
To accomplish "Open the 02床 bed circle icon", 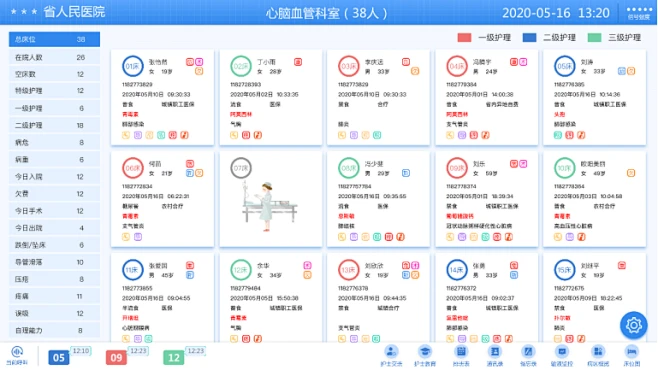I will (x=241, y=66).
